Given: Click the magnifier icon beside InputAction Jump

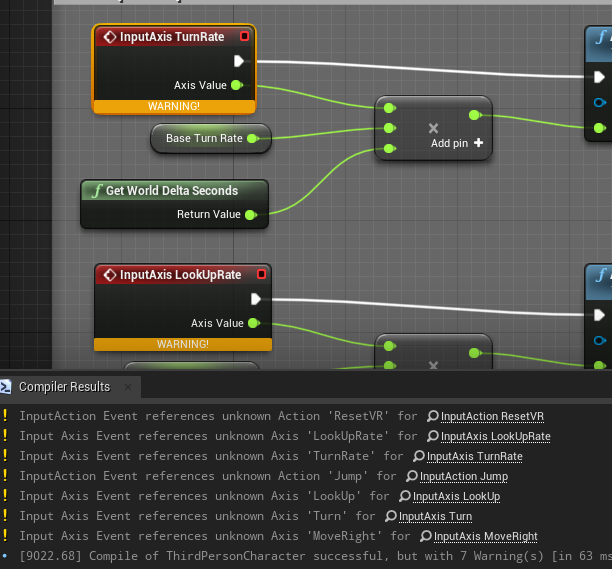Looking at the screenshot, I should pyautogui.click(x=411, y=476).
